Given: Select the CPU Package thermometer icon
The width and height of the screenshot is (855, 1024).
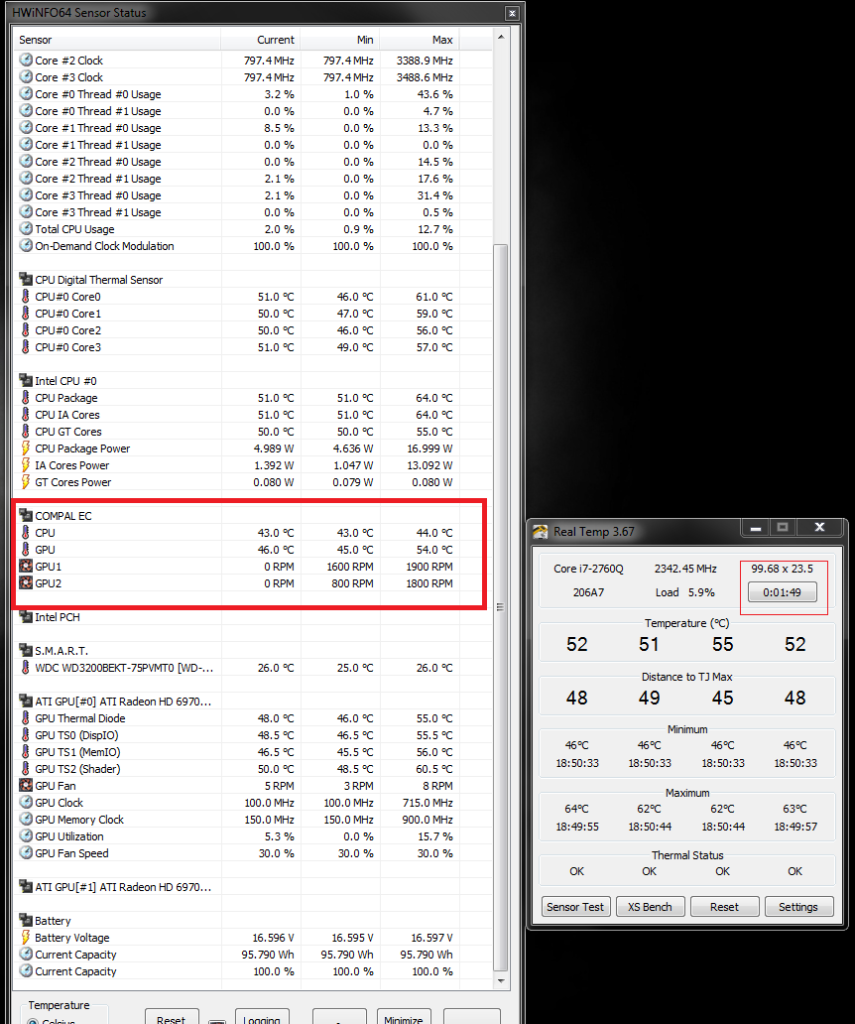Looking at the screenshot, I should 26,398.
